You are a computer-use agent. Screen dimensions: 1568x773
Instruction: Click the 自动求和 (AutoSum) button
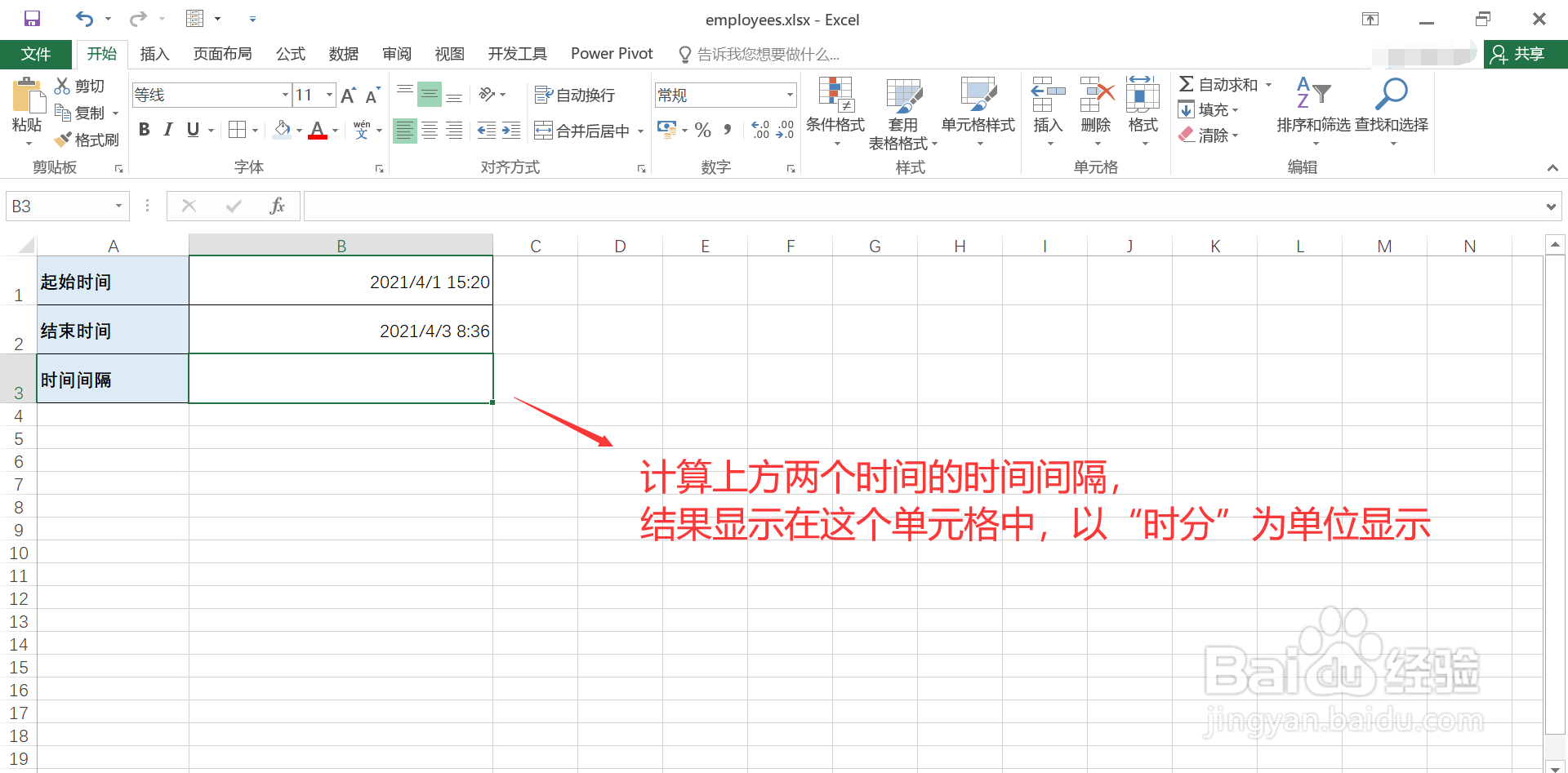pos(1223,83)
